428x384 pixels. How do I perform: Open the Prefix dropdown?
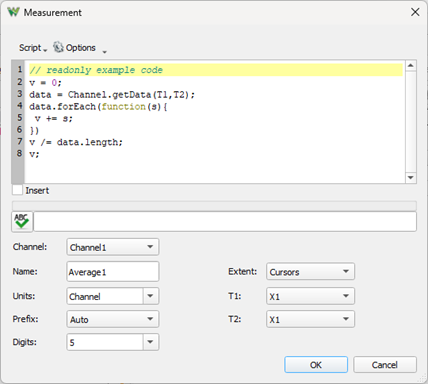tap(113, 319)
